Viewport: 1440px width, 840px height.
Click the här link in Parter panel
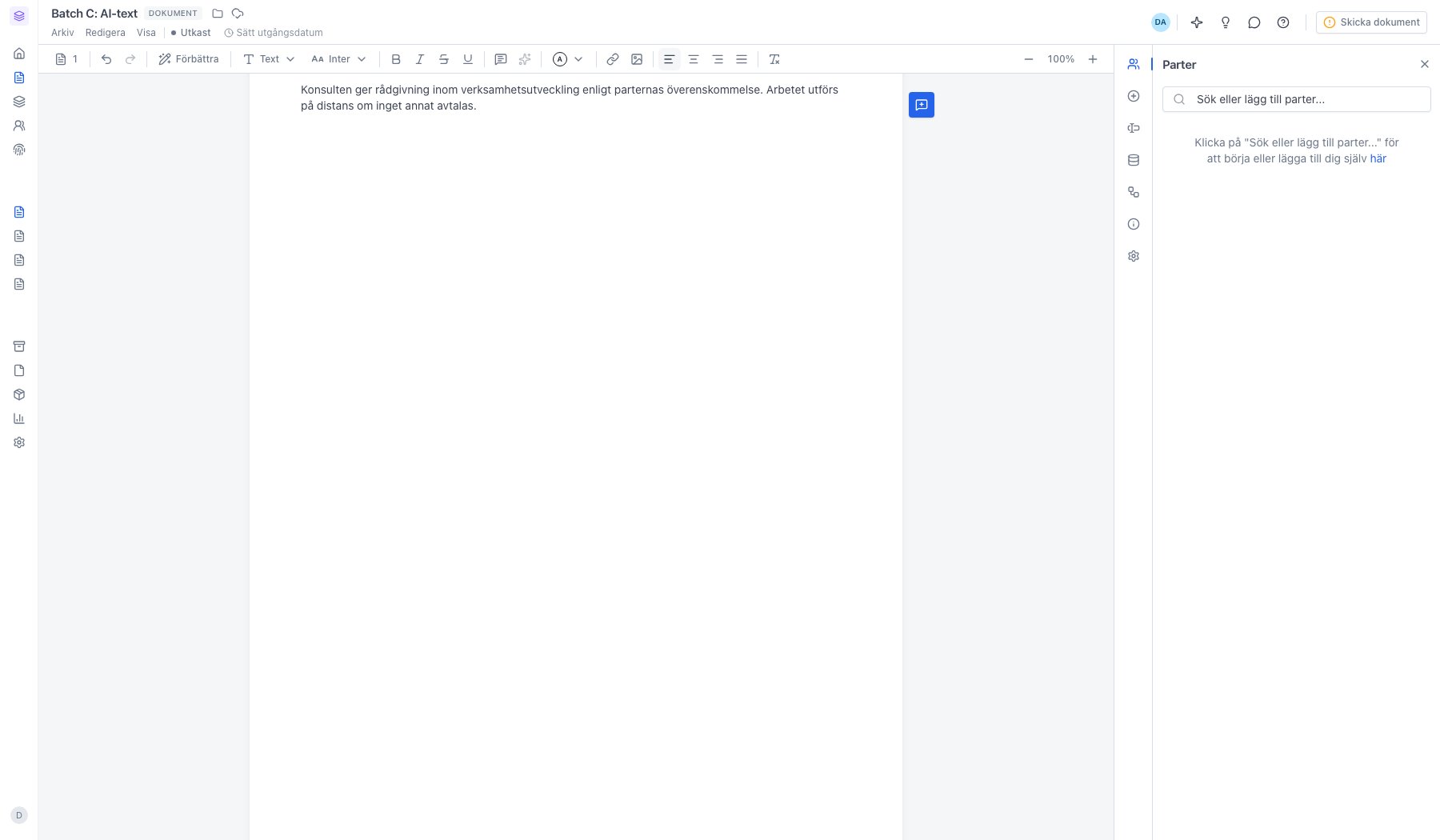(1378, 158)
